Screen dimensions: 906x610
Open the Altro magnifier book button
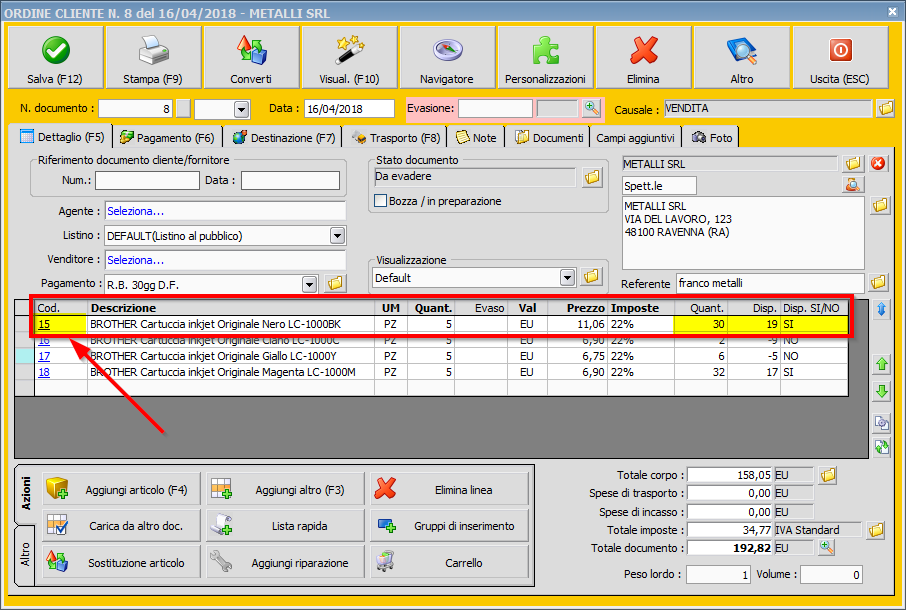pos(742,57)
